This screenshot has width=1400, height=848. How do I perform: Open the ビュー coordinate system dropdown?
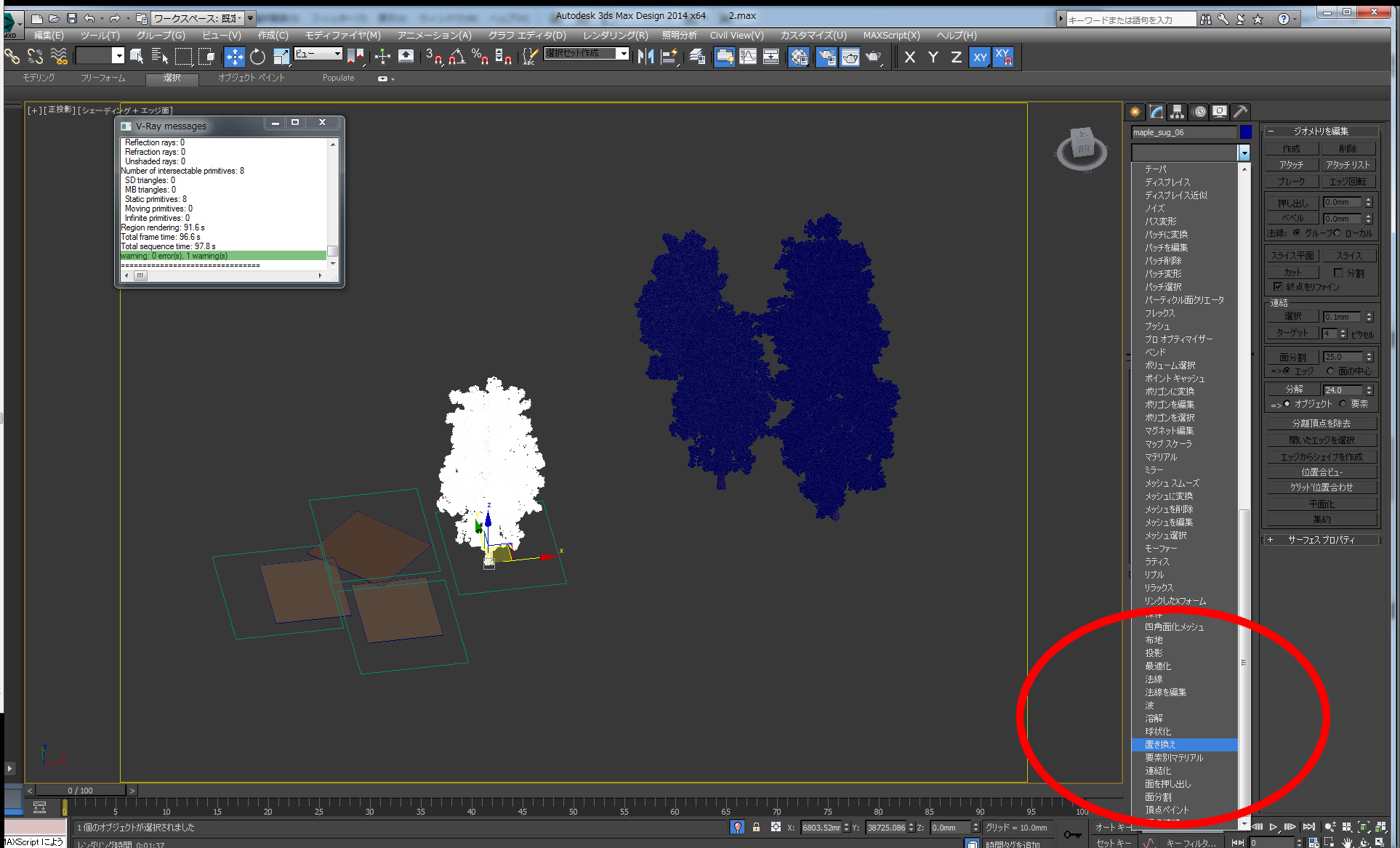click(x=318, y=54)
